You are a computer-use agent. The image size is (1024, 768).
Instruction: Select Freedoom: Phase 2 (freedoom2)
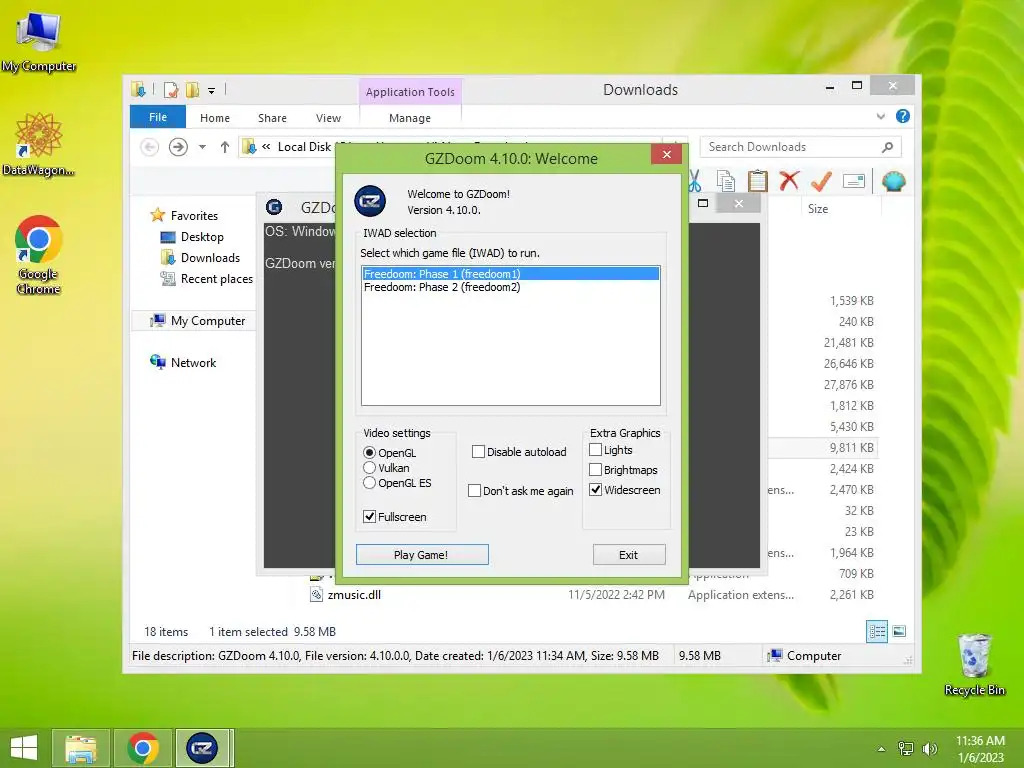(x=511, y=287)
